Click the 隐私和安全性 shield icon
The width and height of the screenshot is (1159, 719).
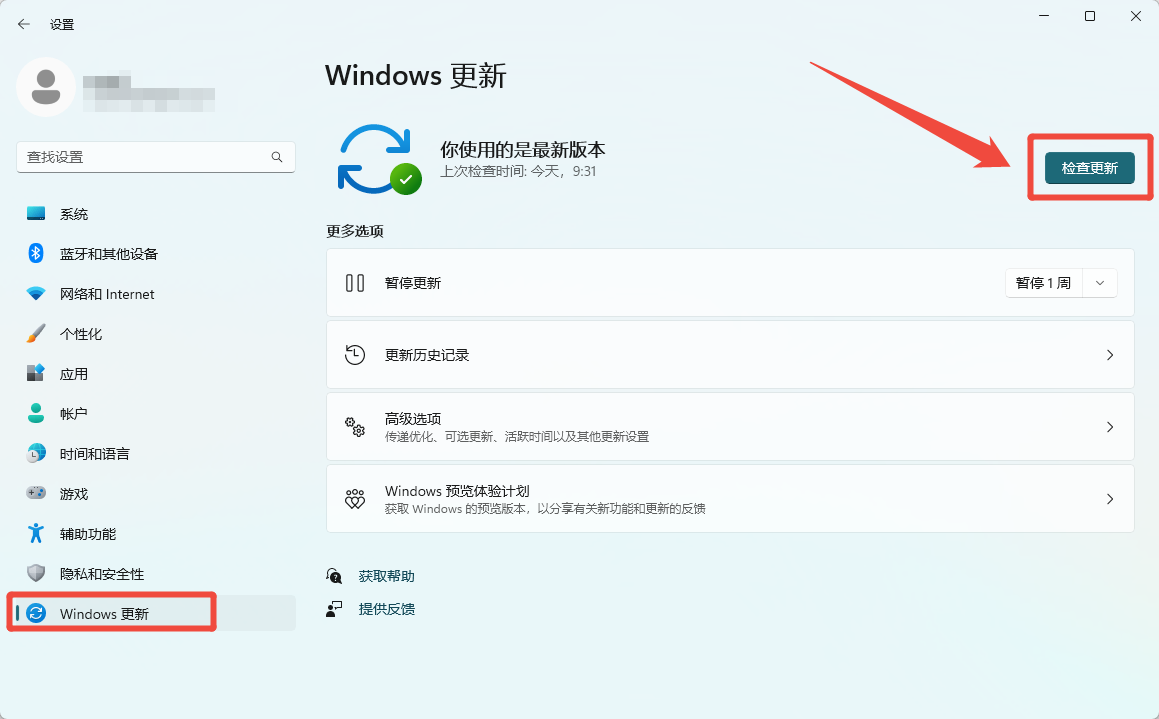pyautogui.click(x=35, y=573)
